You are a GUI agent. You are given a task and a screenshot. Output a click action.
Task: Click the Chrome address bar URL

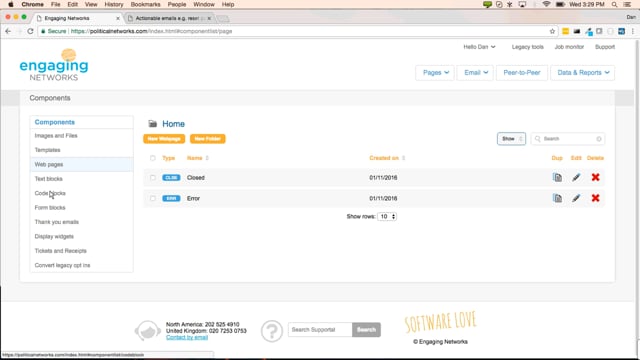[151, 31]
